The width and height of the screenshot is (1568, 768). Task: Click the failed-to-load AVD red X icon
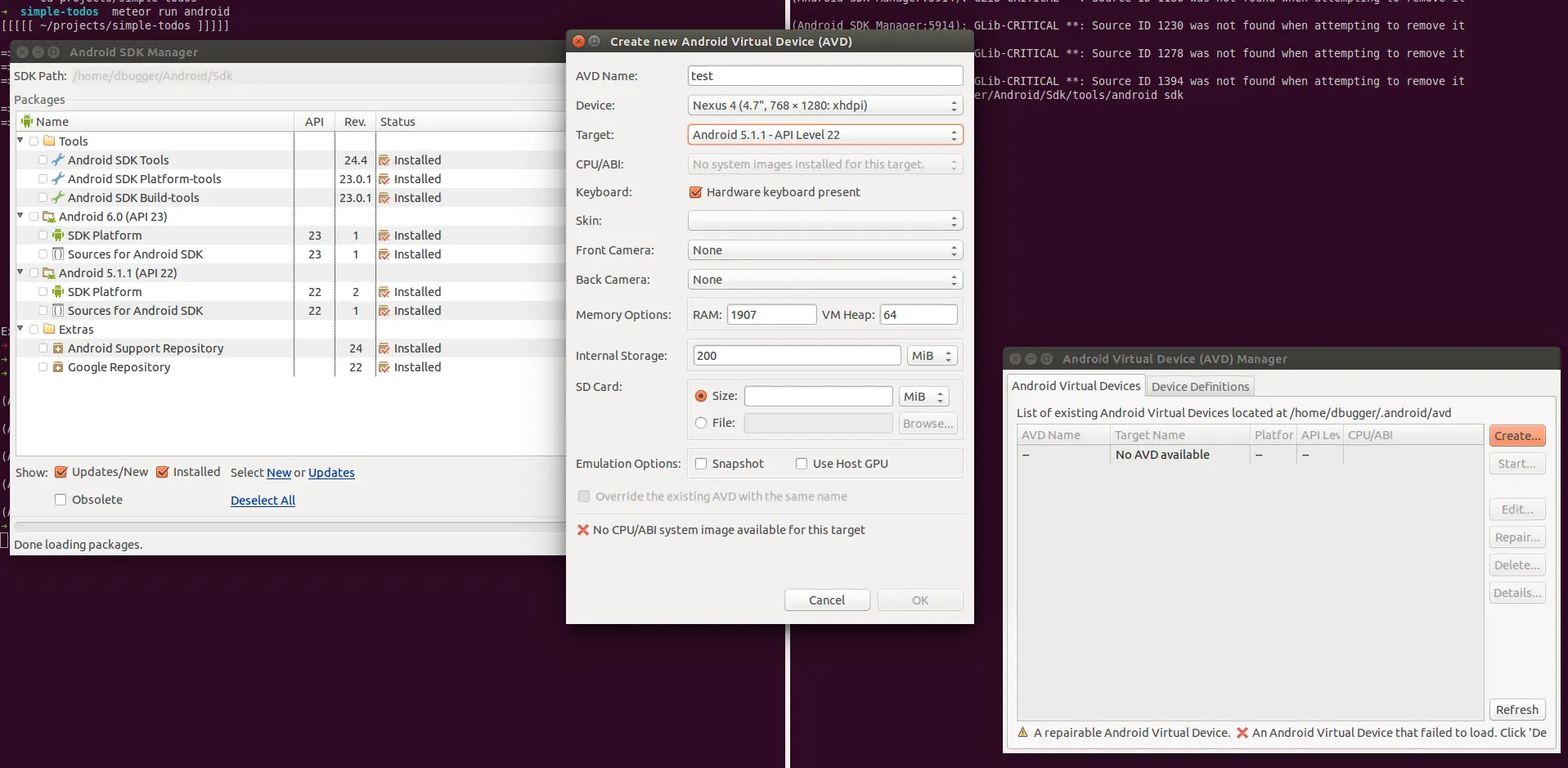[1242, 733]
